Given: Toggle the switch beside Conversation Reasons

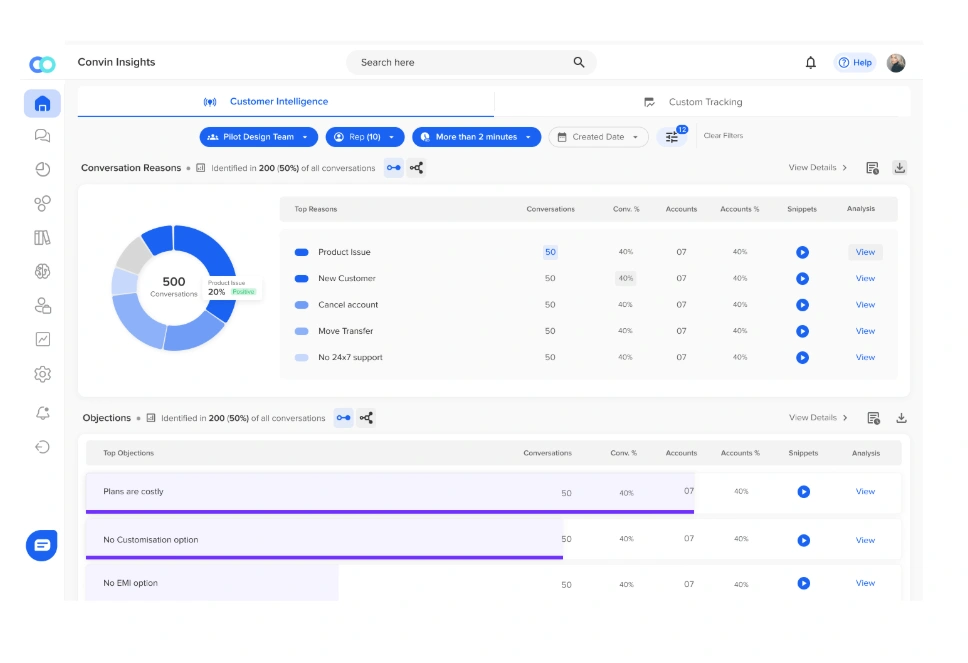Looking at the screenshot, I should coord(393,168).
